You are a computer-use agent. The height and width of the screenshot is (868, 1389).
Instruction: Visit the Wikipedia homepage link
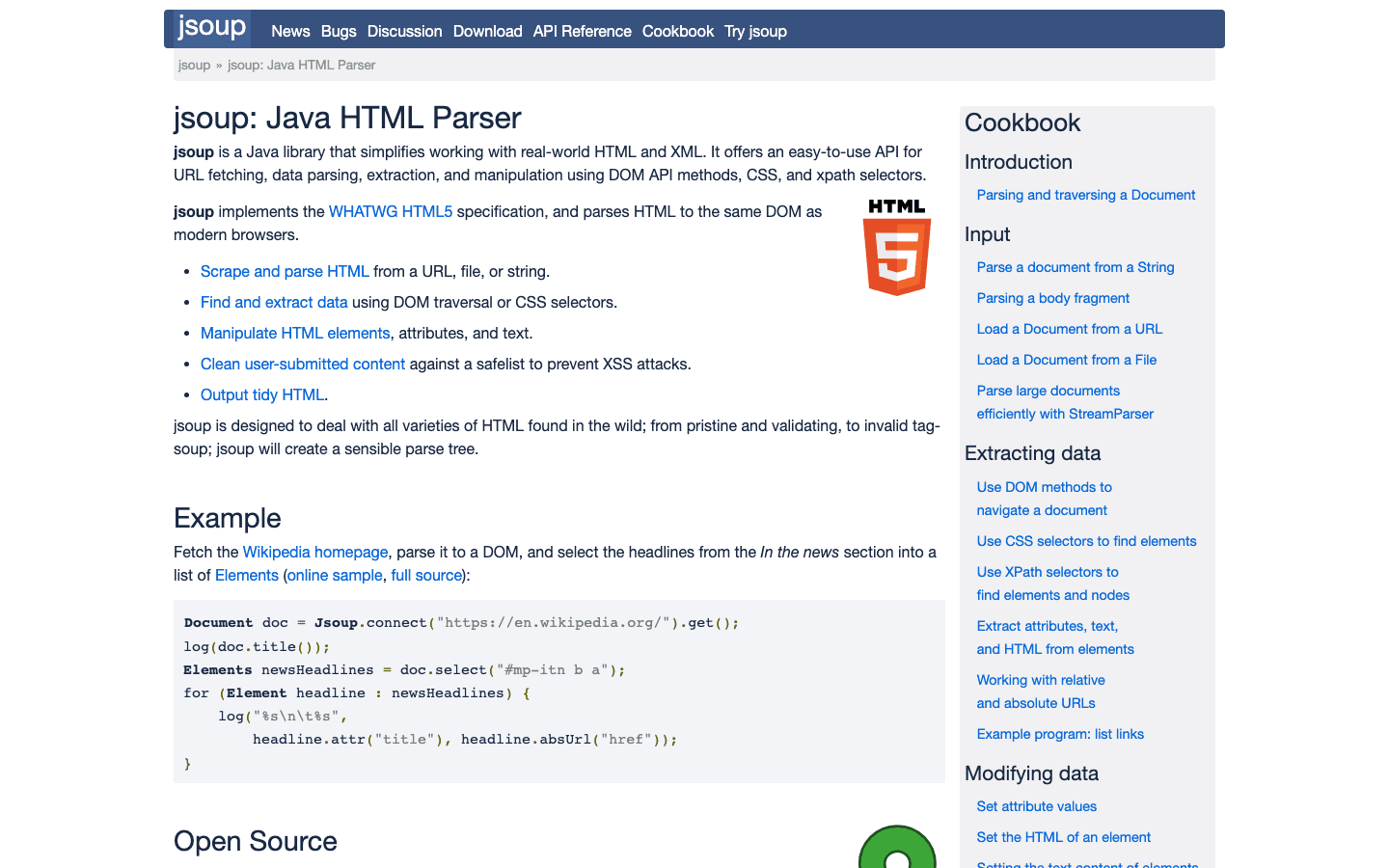314,552
